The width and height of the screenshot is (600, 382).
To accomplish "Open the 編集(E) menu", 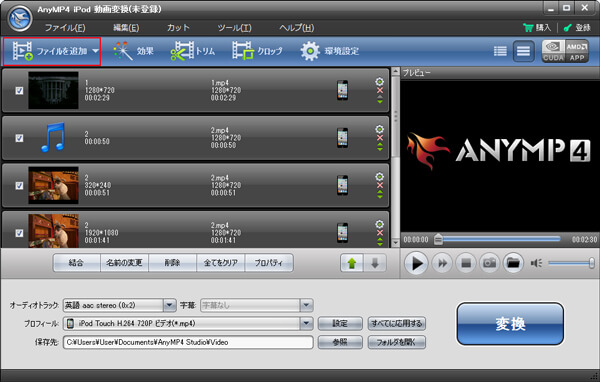I will 126,28.
